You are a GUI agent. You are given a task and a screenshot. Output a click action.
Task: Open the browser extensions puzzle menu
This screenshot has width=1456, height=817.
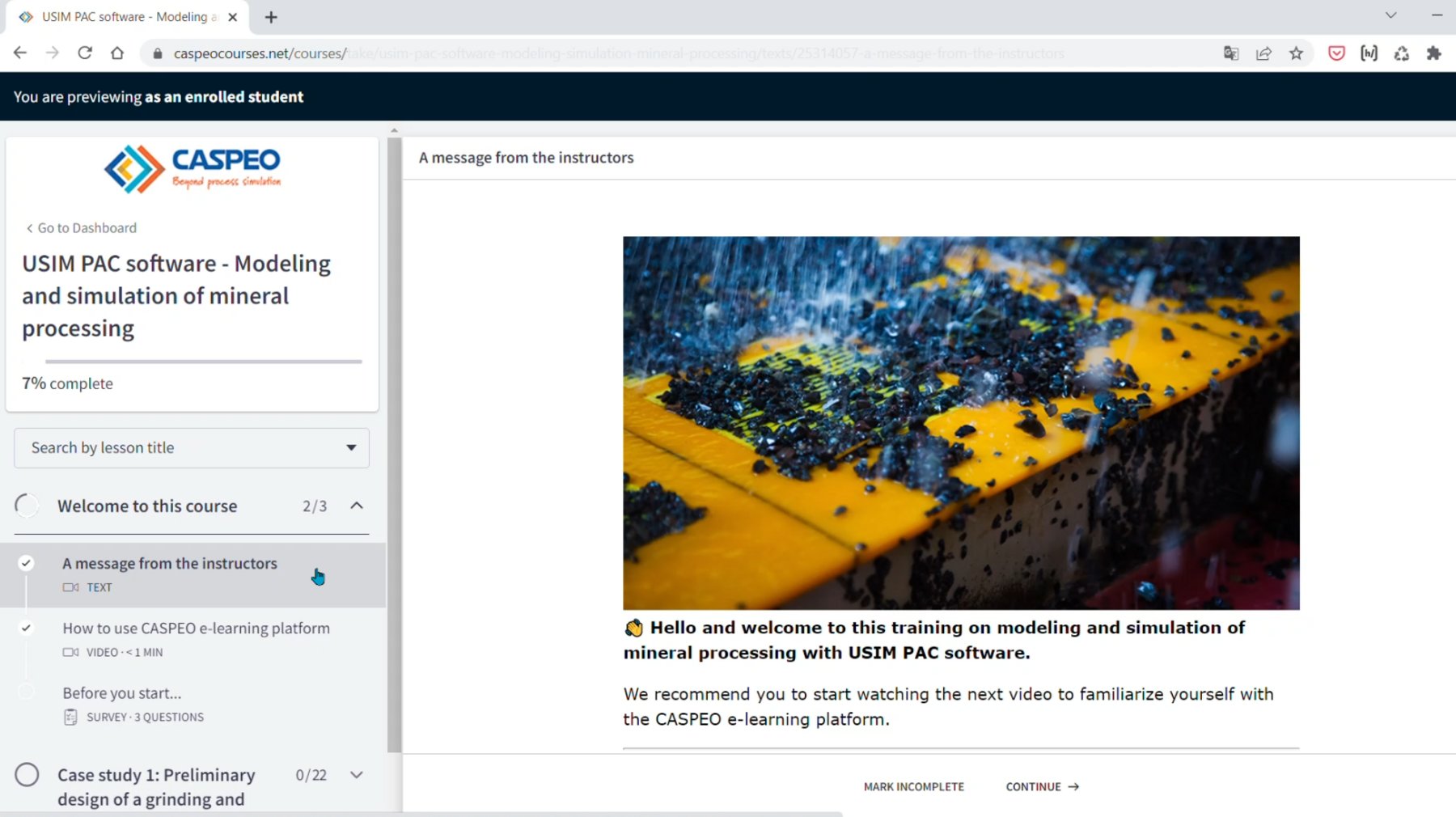click(x=1435, y=53)
